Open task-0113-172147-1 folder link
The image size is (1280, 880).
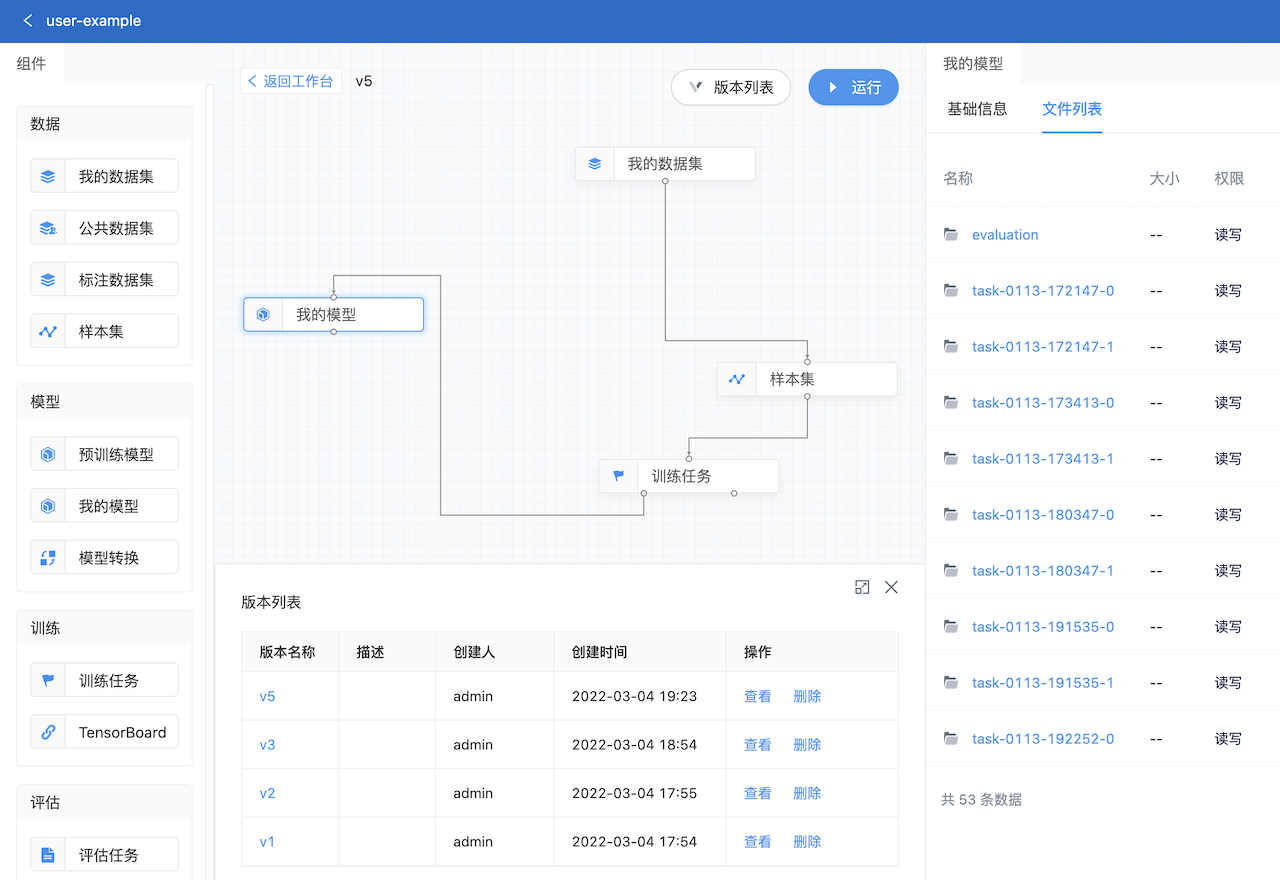click(x=1043, y=346)
